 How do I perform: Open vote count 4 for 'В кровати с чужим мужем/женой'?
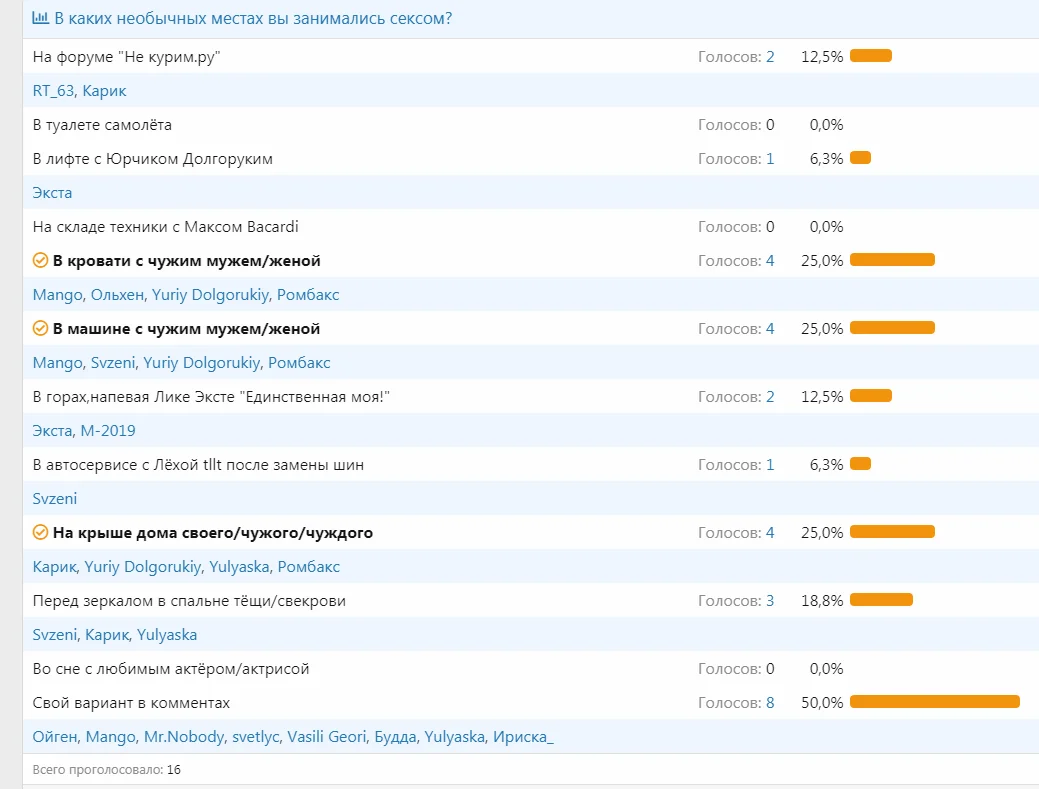coord(770,261)
